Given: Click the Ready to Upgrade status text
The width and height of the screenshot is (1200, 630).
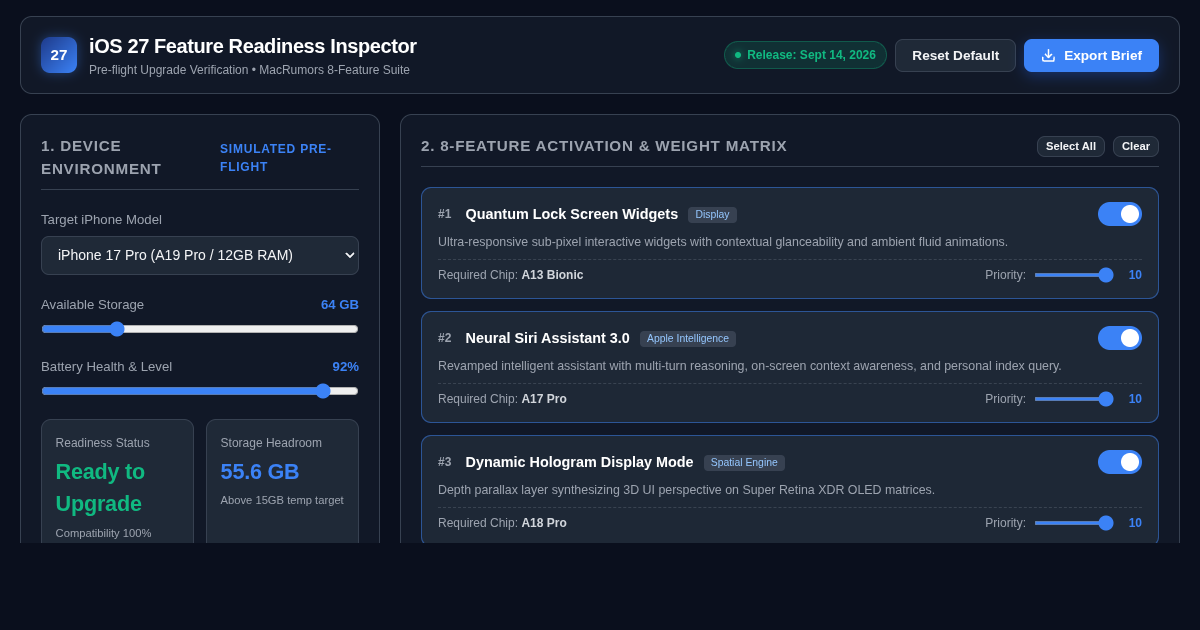Looking at the screenshot, I should coord(100,487).
